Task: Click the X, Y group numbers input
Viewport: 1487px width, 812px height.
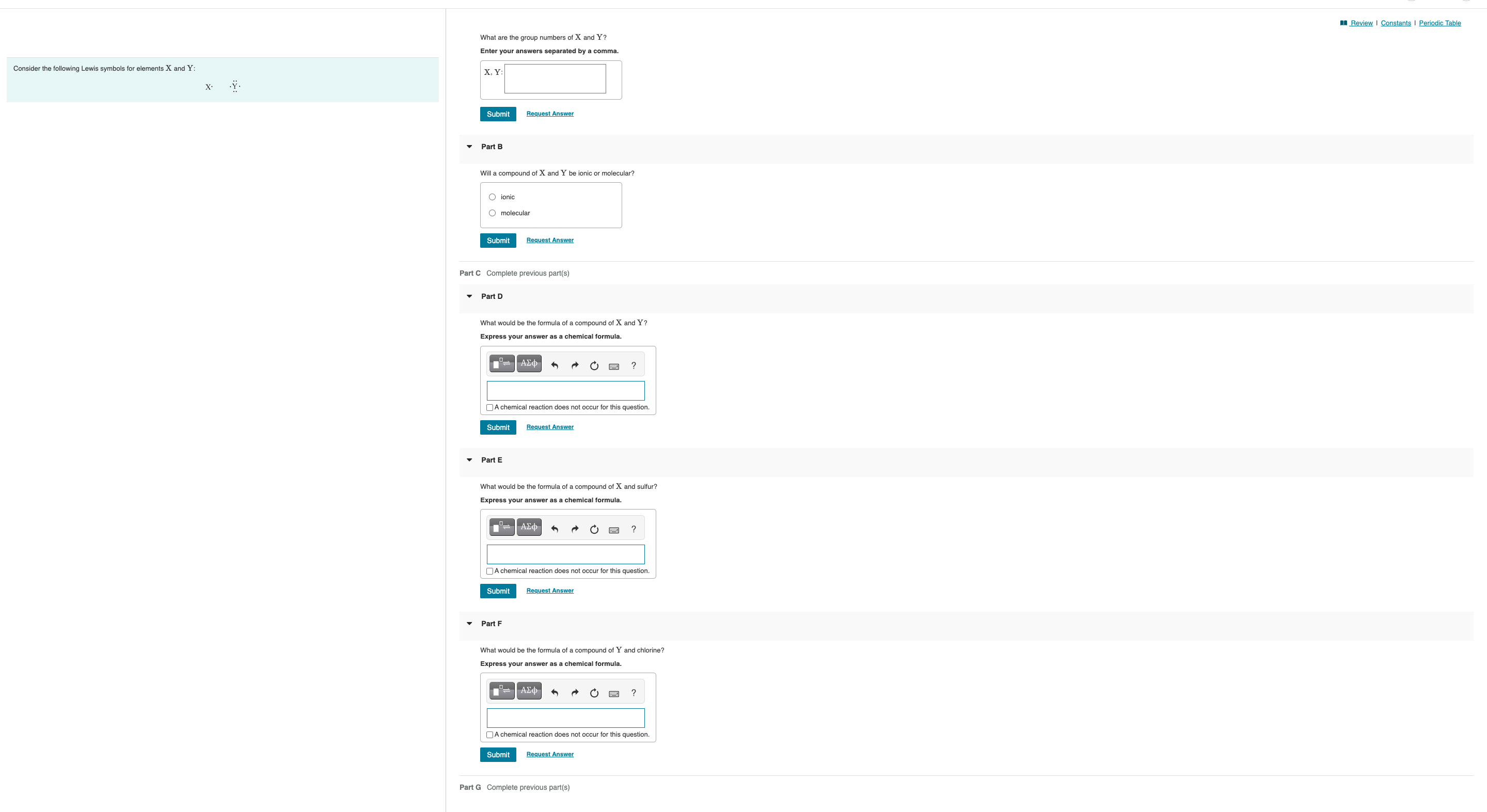Action: click(555, 78)
